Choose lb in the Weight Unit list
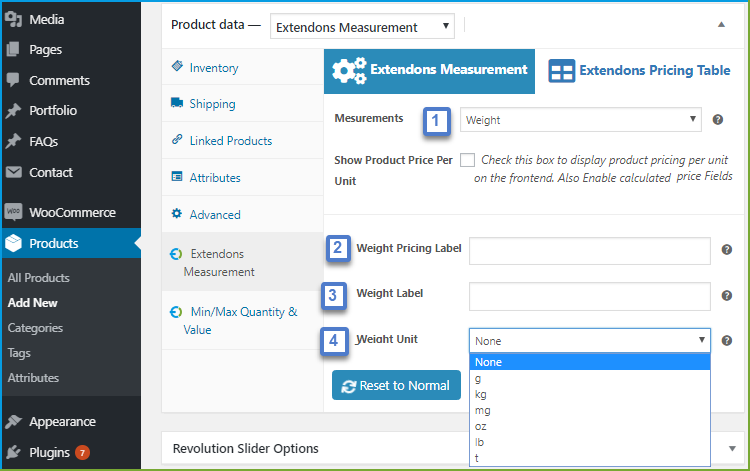Screen dimensions: 750x471 (590, 442)
